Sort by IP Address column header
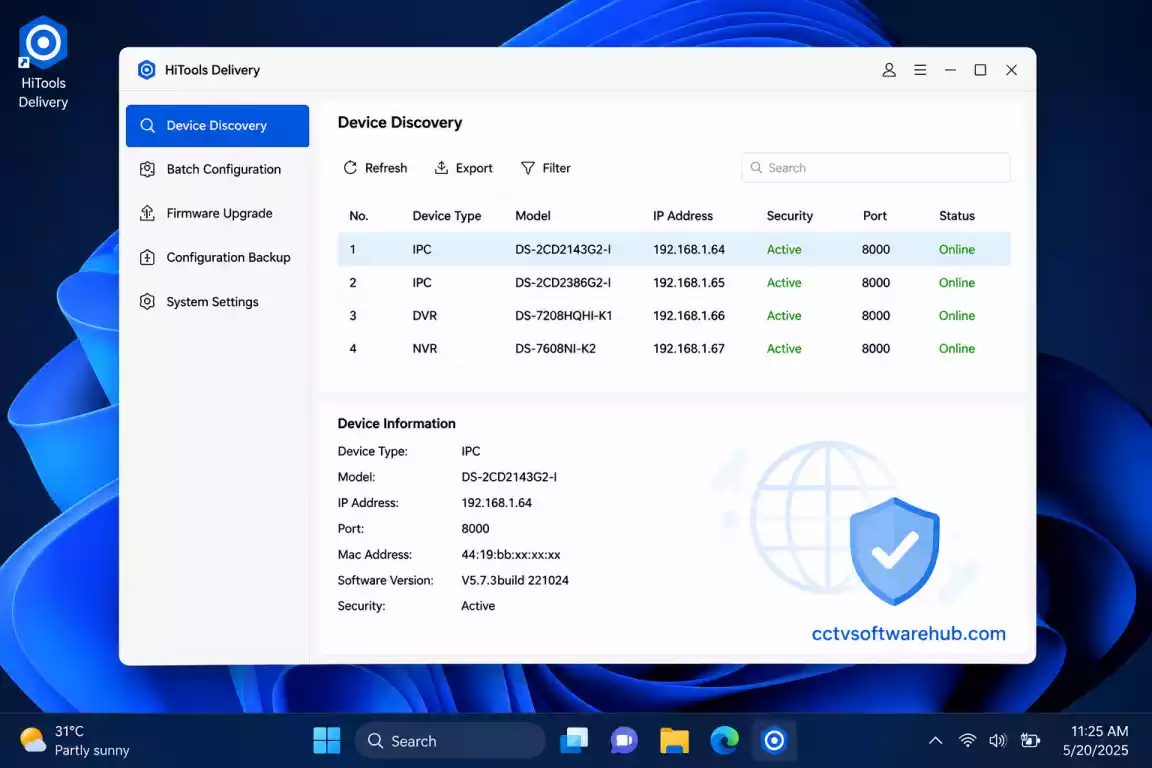This screenshot has width=1152, height=768. 683,215
